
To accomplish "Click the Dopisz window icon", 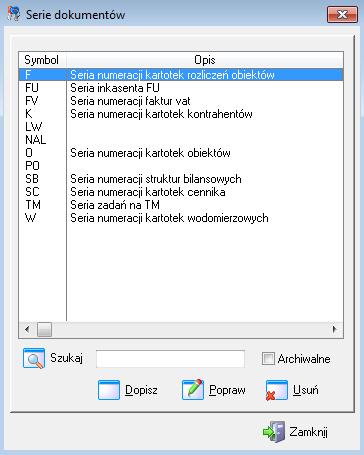I will (x=109, y=390).
